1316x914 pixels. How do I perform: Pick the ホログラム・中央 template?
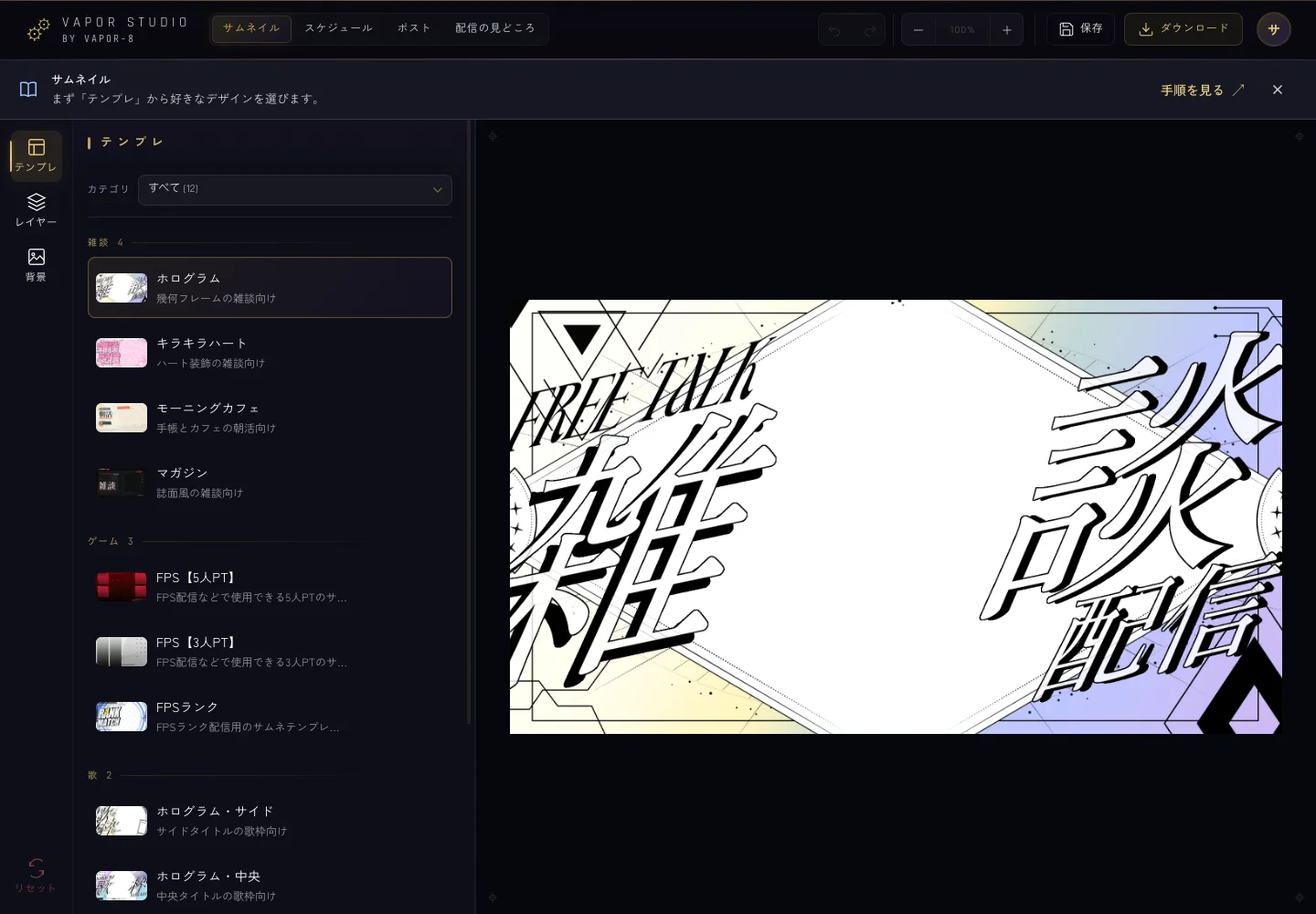tap(270, 886)
